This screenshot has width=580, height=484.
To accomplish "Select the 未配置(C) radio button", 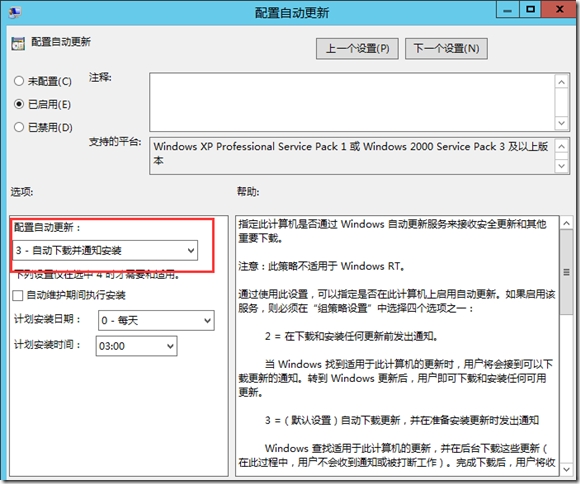I will coord(19,81).
